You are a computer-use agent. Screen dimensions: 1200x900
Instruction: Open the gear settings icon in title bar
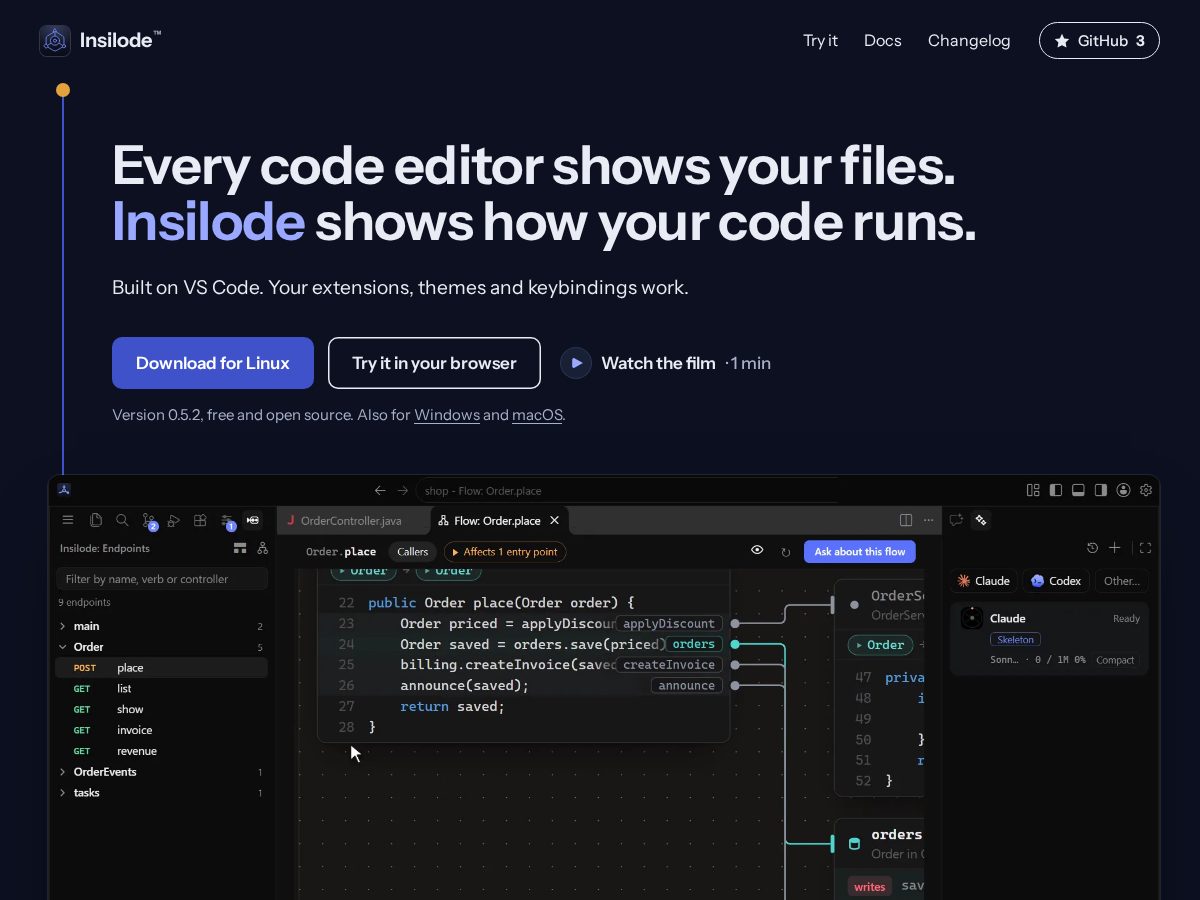pyautogui.click(x=1146, y=490)
